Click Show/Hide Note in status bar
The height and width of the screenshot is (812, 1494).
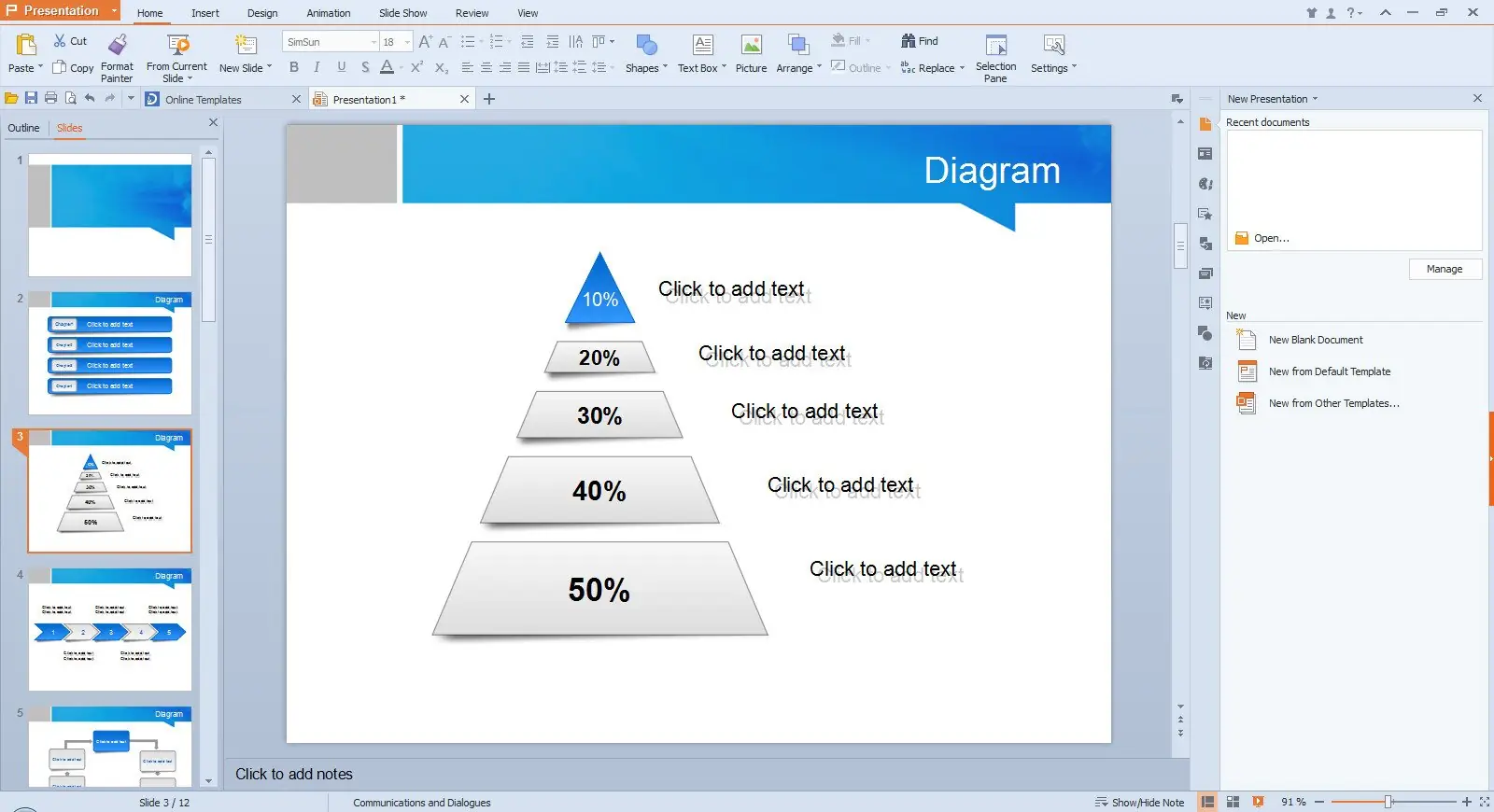[x=1139, y=803]
